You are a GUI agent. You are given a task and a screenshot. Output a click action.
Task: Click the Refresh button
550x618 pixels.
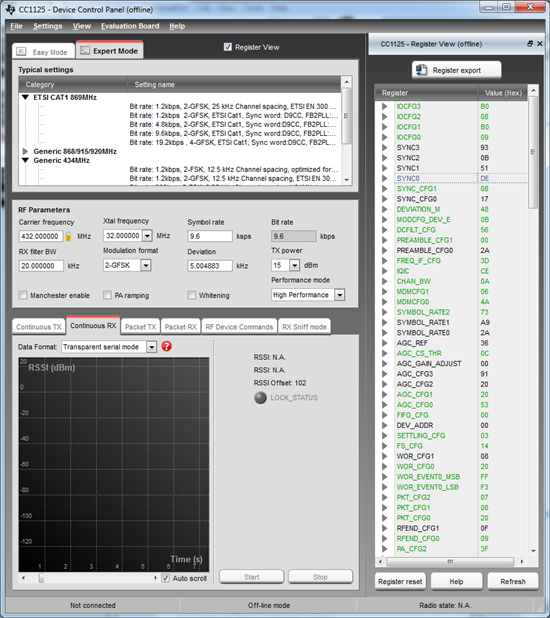click(513, 581)
